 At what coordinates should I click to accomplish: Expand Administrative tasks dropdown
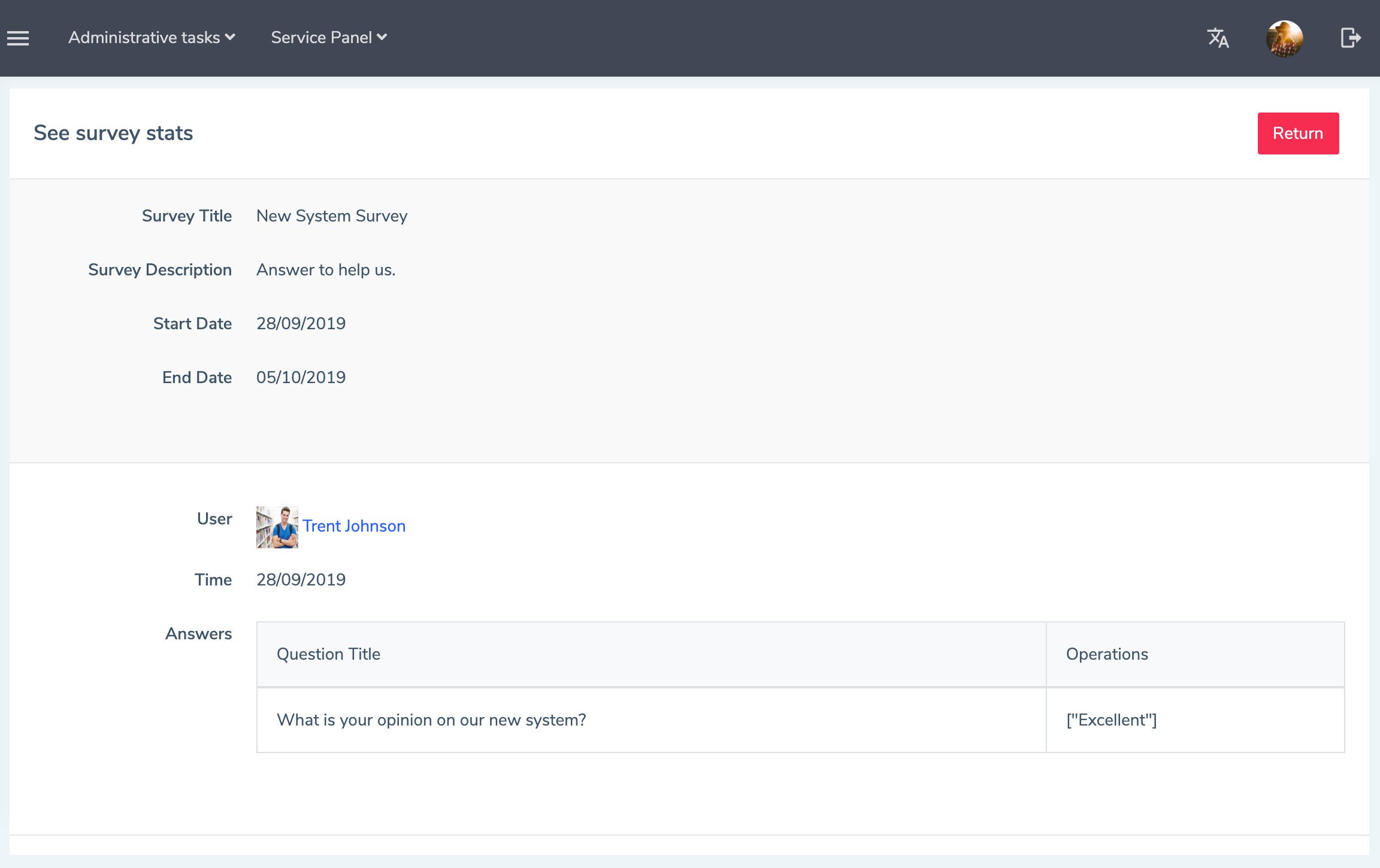pyautogui.click(x=152, y=38)
